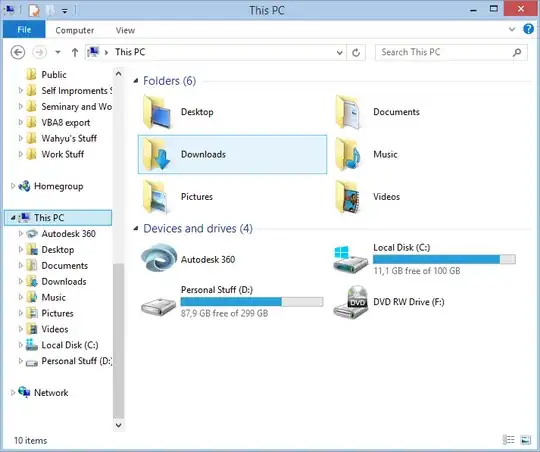Switch to large icons view layout icon
Screen dimensions: 540x452
[526, 440]
